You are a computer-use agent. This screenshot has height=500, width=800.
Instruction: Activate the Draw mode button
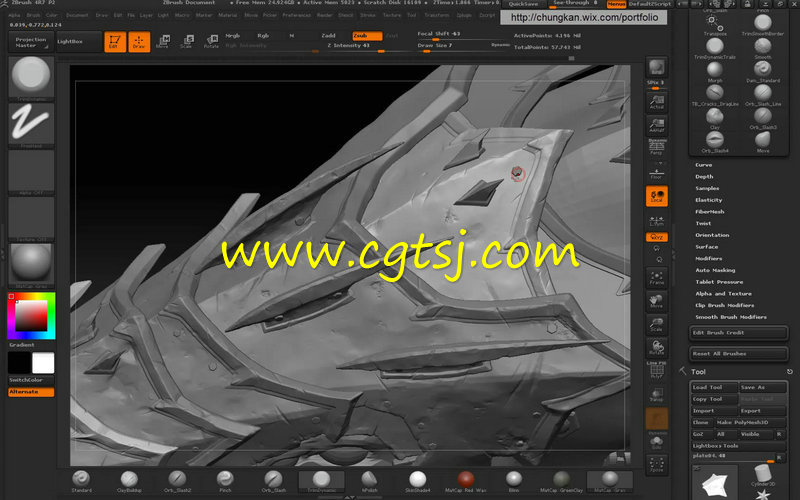139,42
